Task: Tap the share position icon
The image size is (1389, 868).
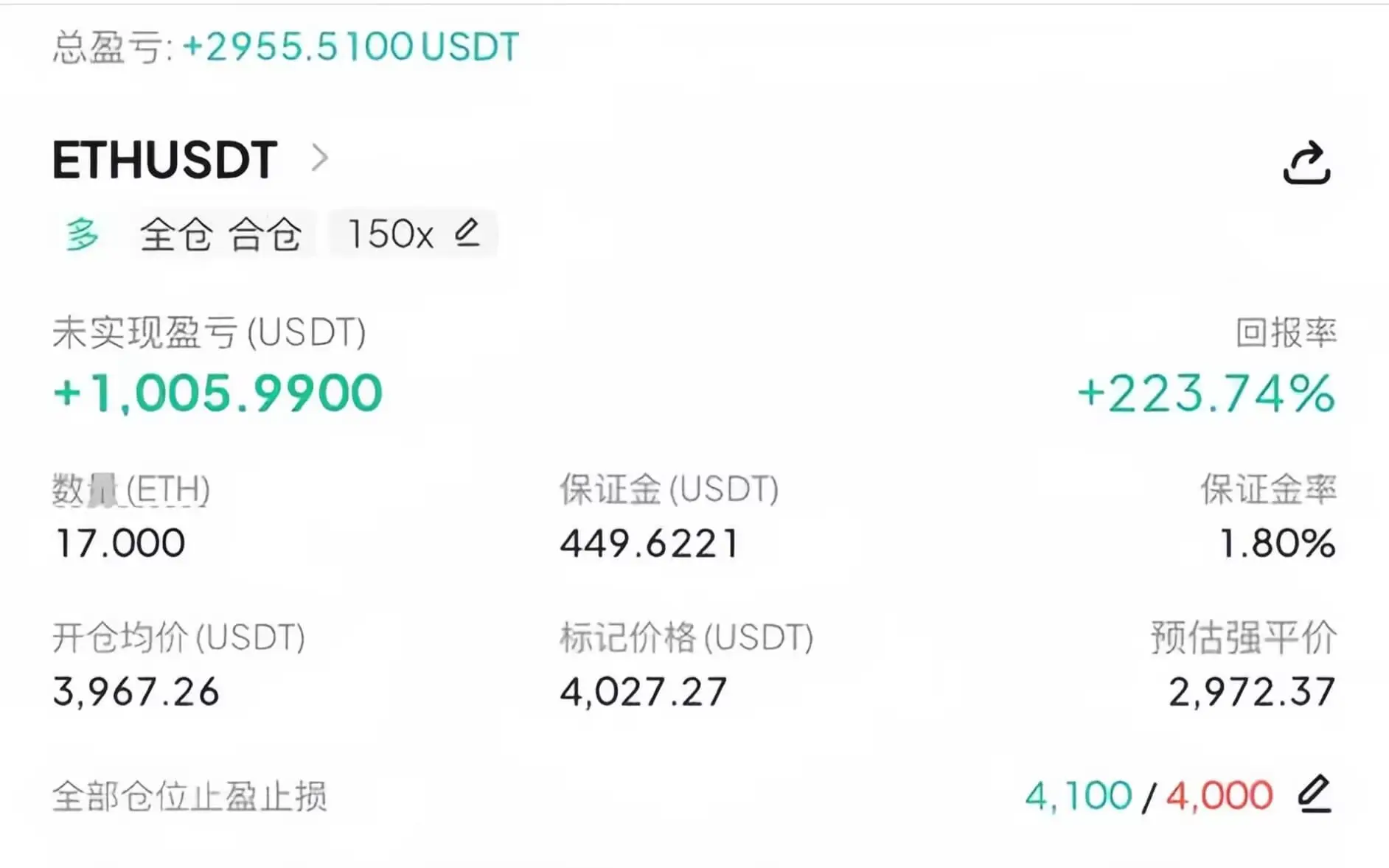Action: 1306,162
